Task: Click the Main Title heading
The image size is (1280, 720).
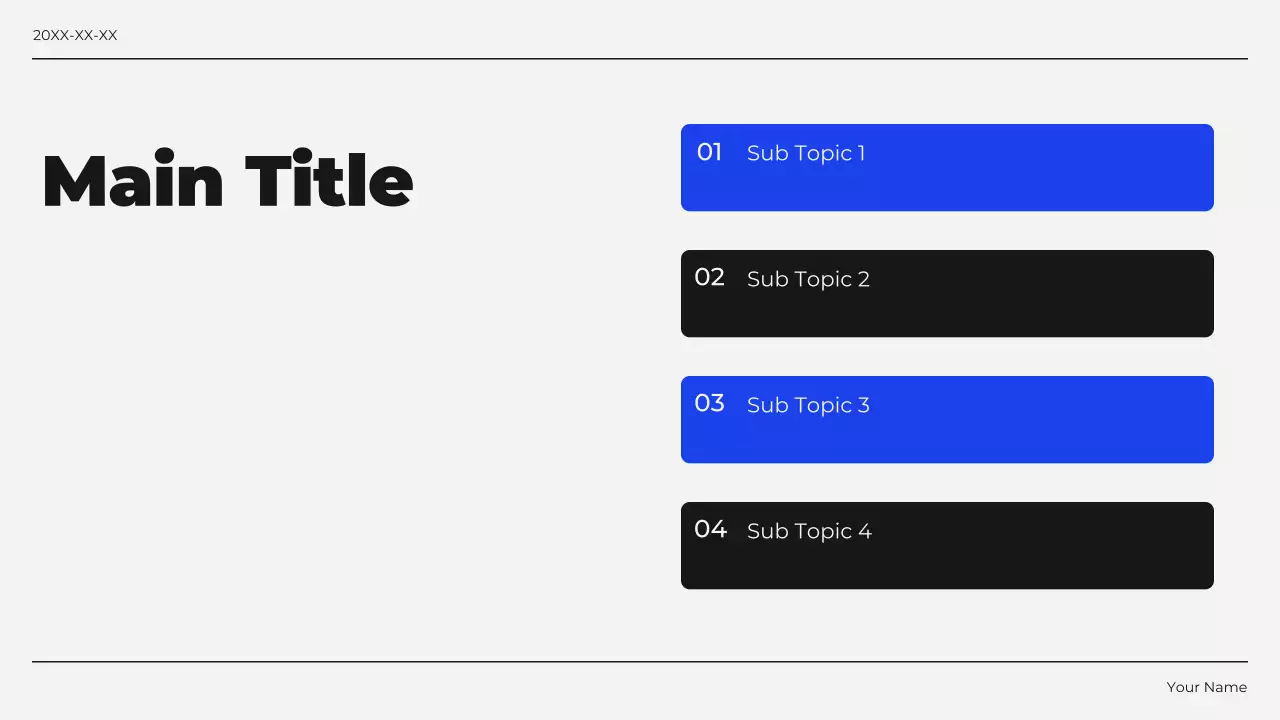Action: 227,182
